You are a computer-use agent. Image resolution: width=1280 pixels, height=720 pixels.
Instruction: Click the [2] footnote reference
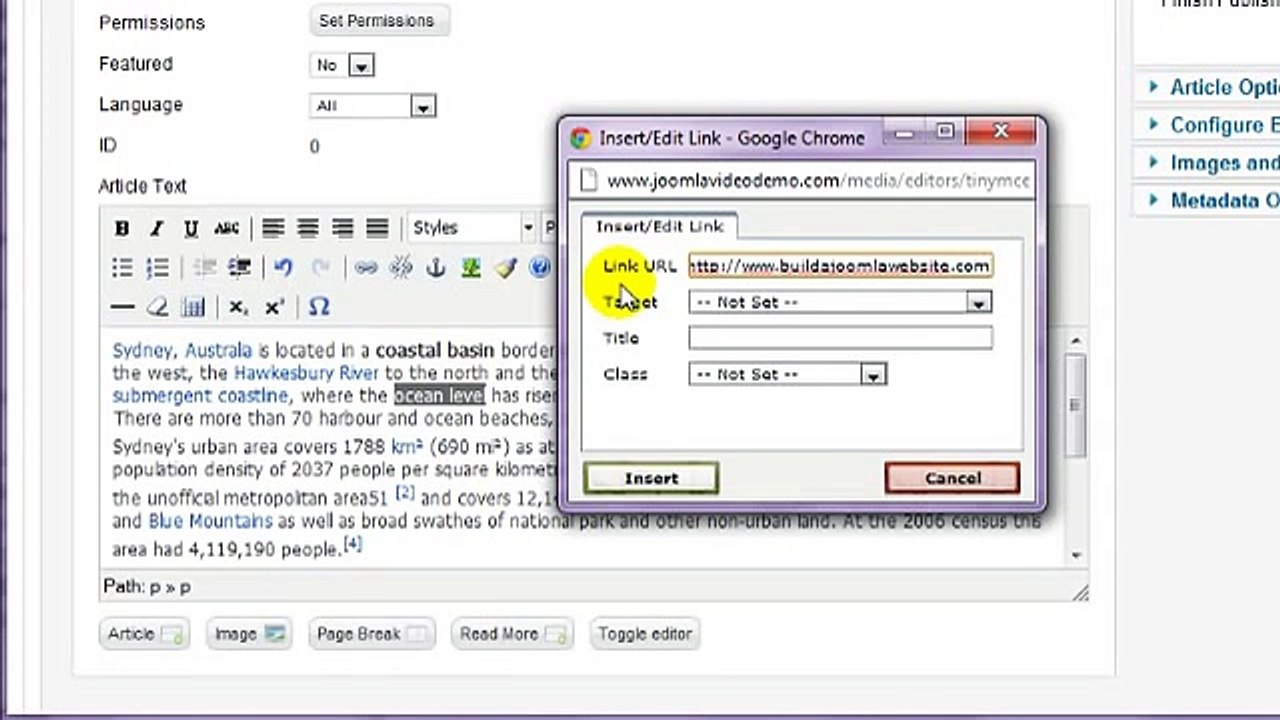(405, 494)
